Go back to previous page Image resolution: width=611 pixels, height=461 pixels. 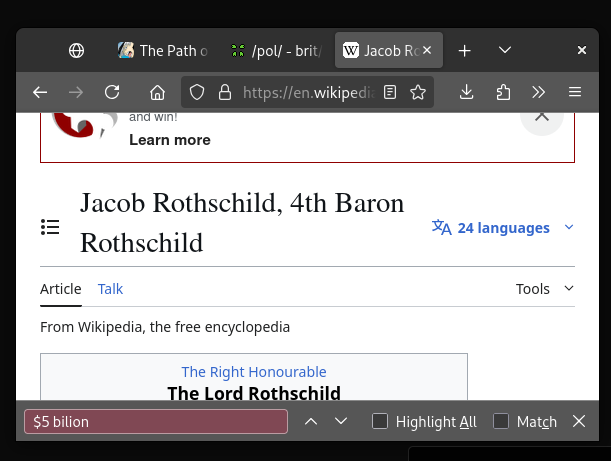tap(40, 92)
